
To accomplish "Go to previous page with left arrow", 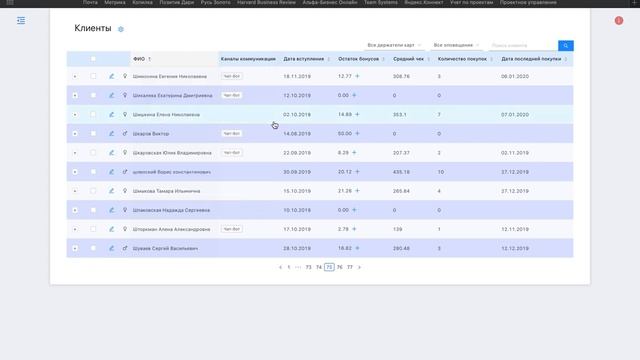I will tap(280, 267).
